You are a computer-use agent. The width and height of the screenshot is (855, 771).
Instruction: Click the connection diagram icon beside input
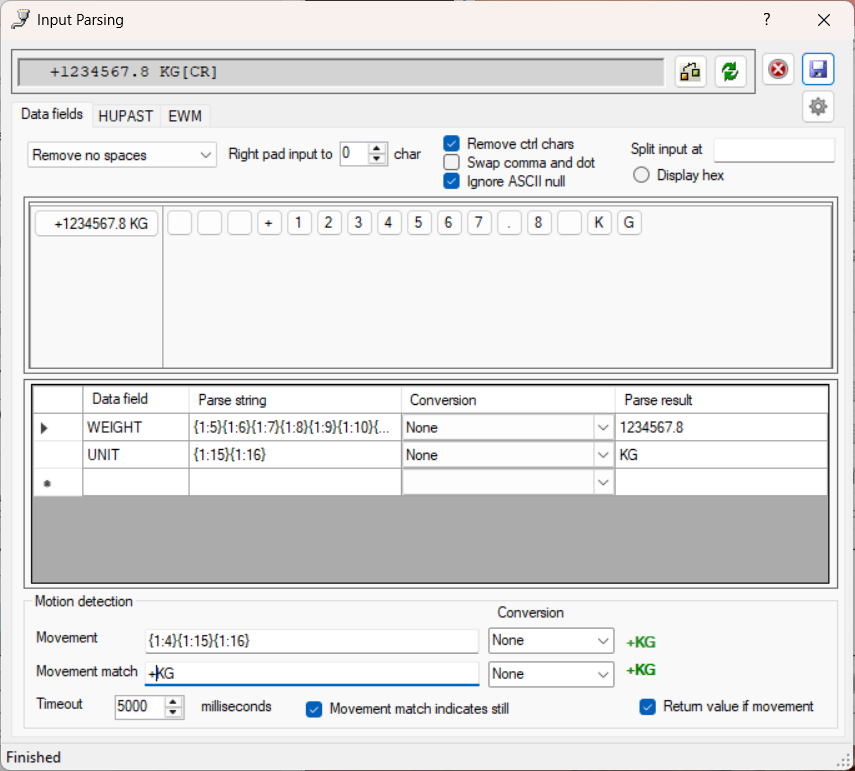[691, 71]
